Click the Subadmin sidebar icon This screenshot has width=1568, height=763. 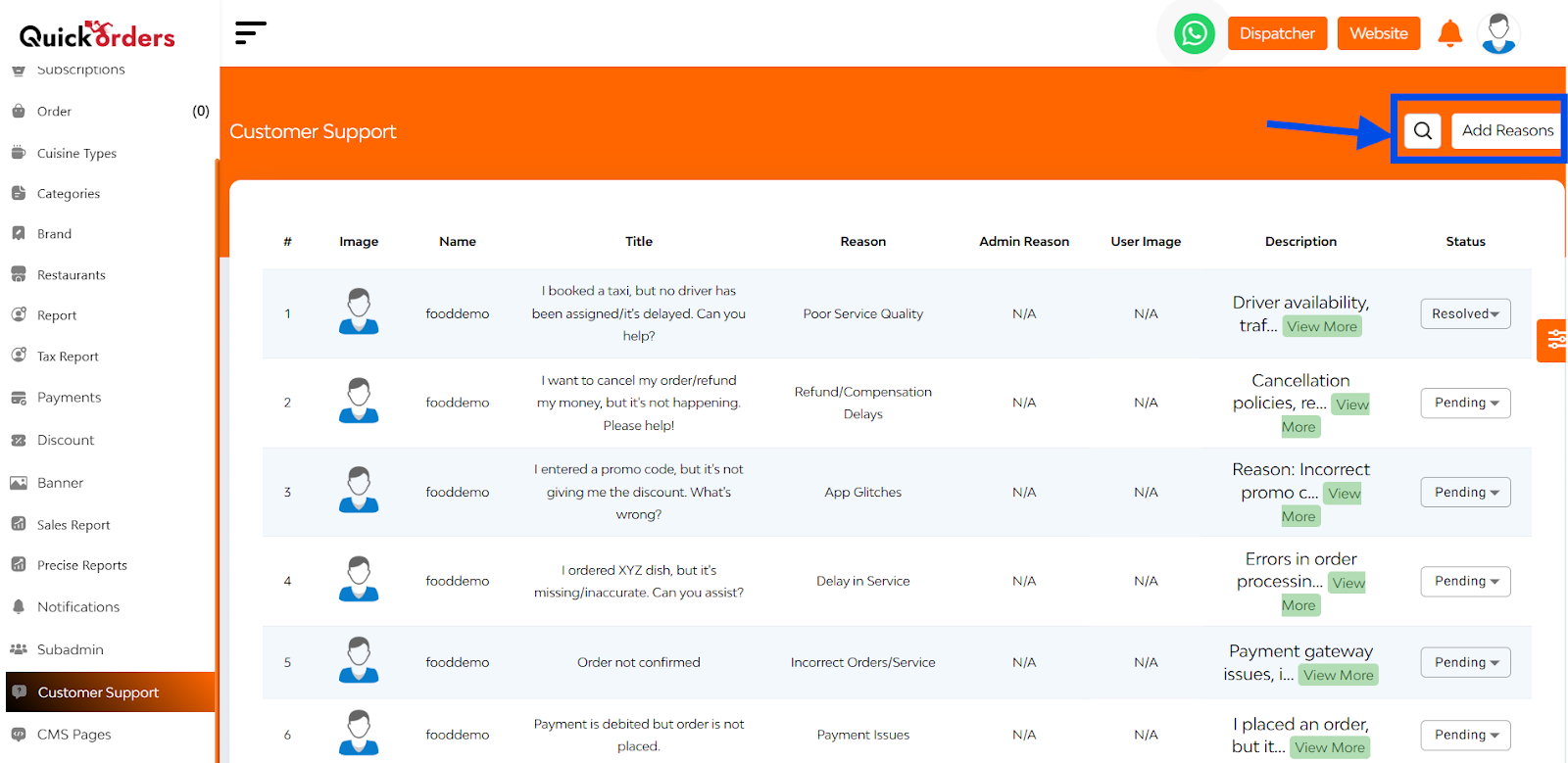click(x=19, y=648)
